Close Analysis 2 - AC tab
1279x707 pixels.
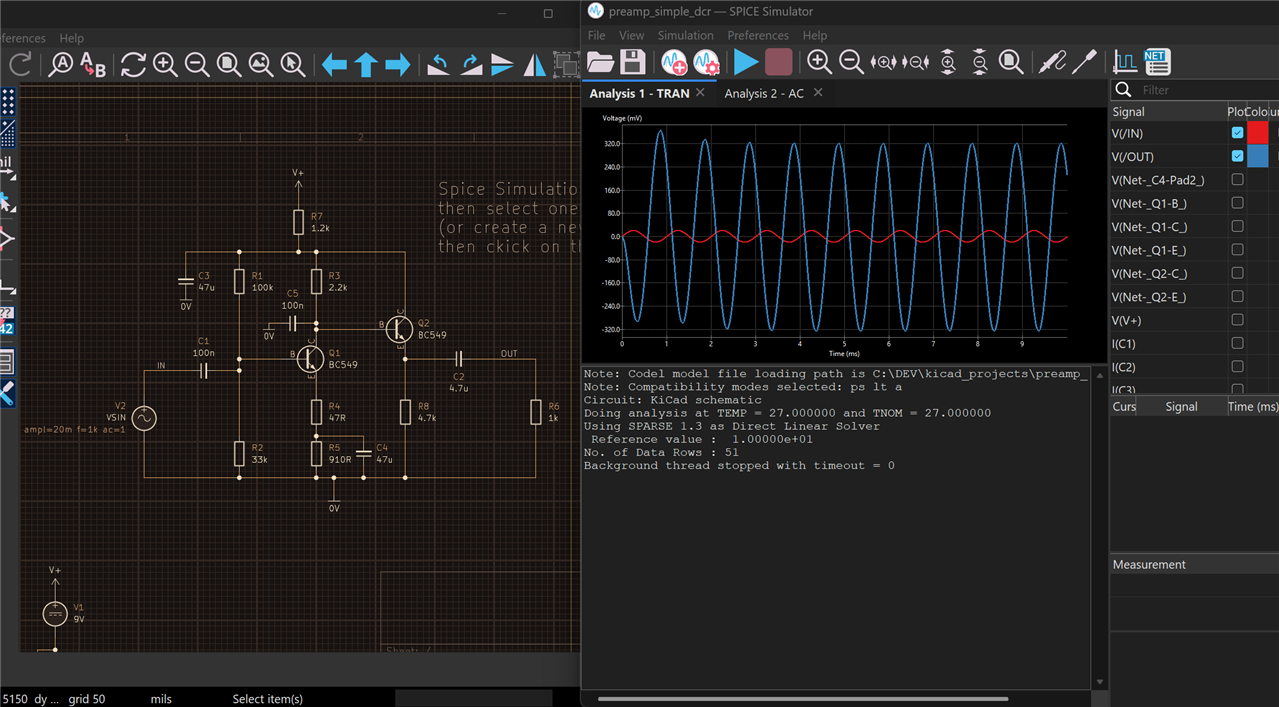[818, 92]
